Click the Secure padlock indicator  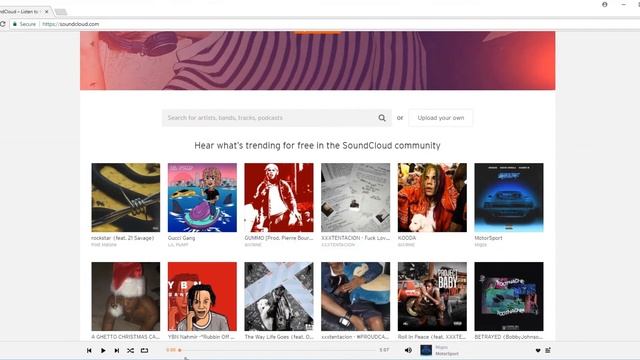click(24, 24)
